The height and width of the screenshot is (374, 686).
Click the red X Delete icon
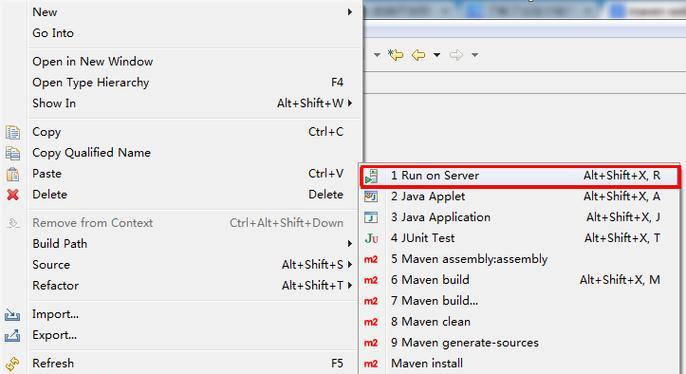(x=13, y=195)
